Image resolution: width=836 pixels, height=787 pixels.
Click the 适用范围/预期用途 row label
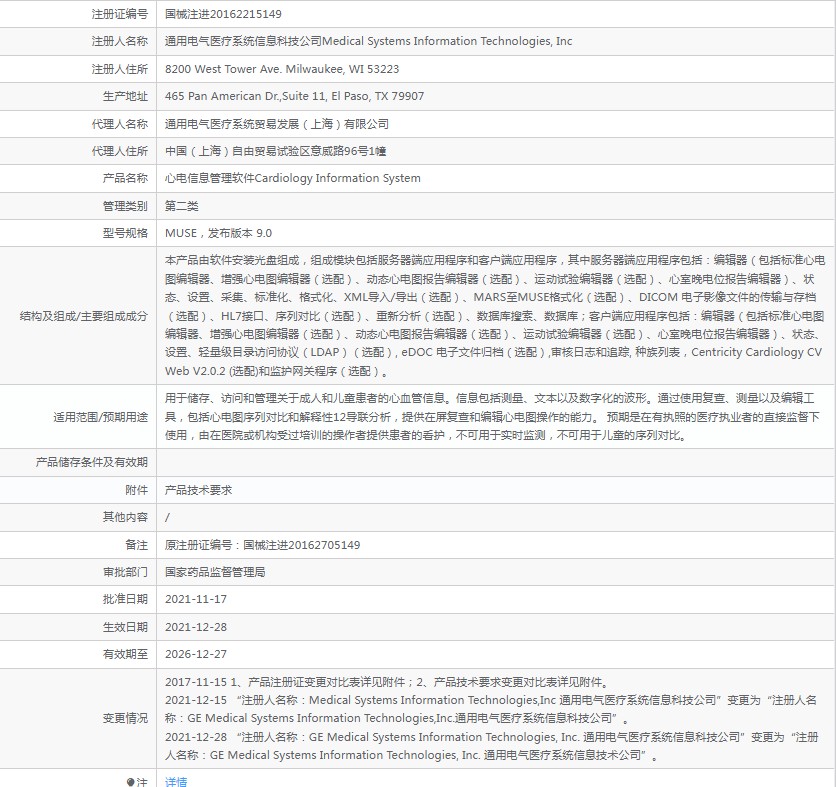(100, 416)
